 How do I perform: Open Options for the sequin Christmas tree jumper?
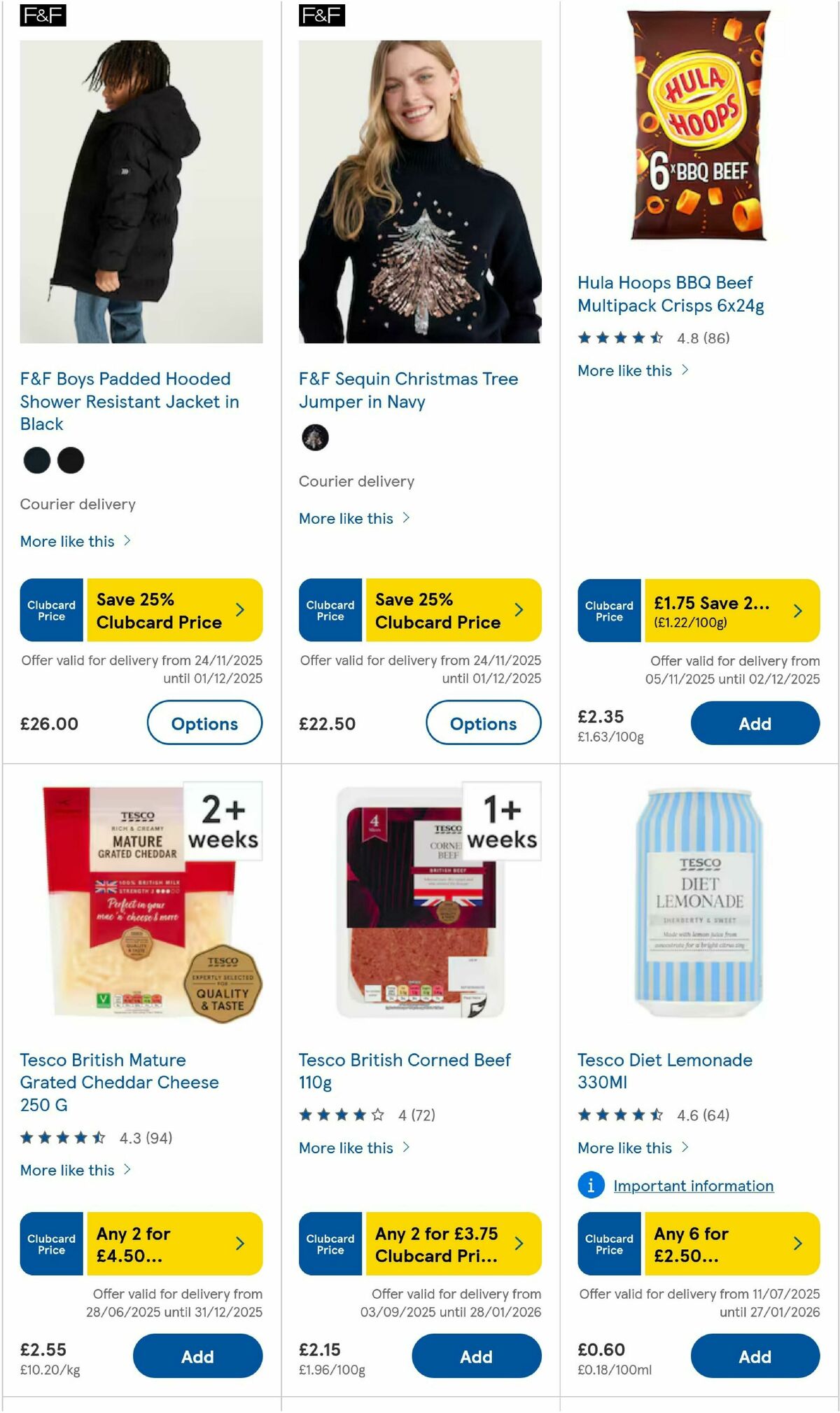(484, 723)
